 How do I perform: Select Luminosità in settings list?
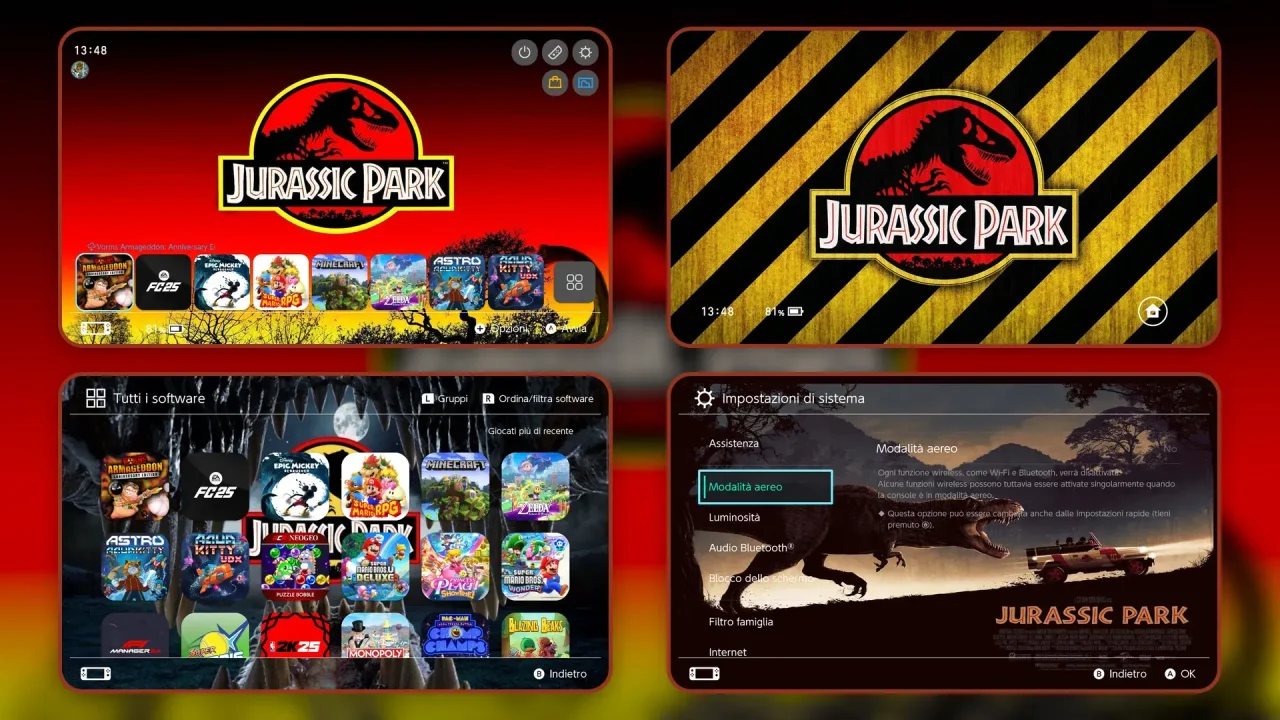click(735, 517)
